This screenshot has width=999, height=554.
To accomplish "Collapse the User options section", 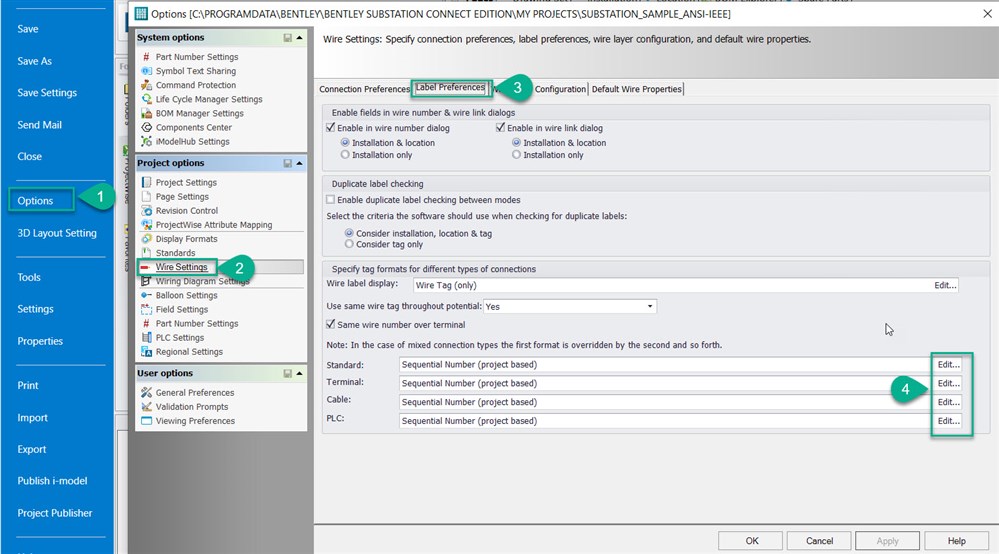I will (x=299, y=373).
